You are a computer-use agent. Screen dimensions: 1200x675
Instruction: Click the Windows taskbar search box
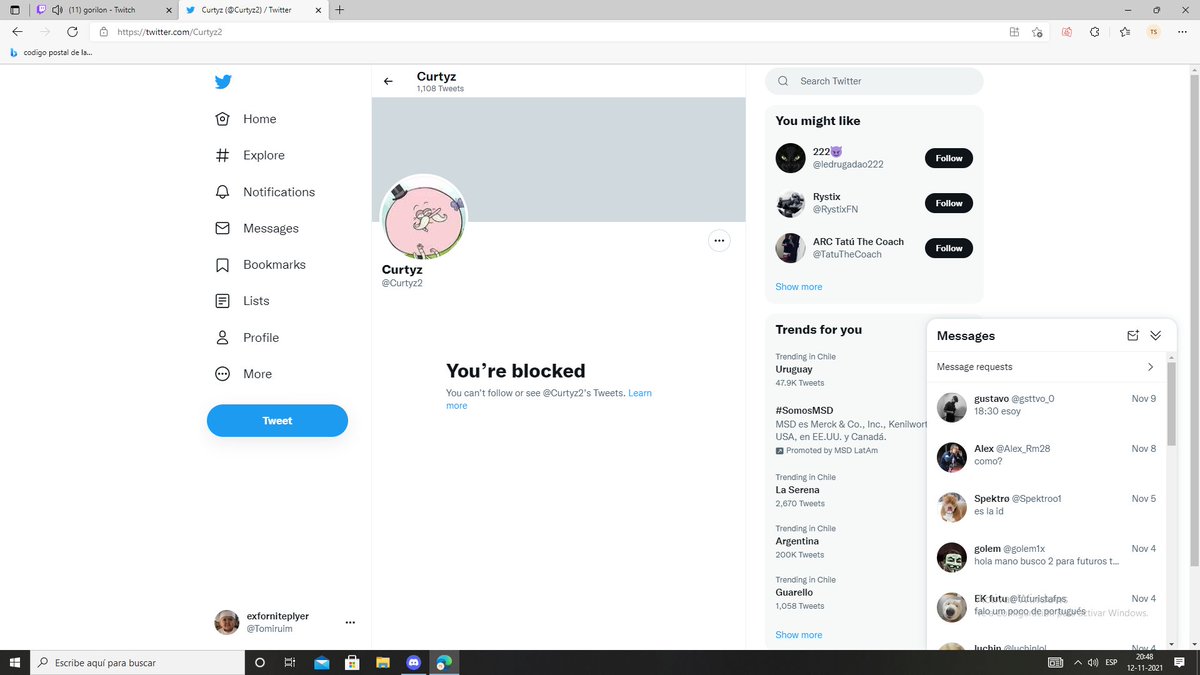pos(135,662)
